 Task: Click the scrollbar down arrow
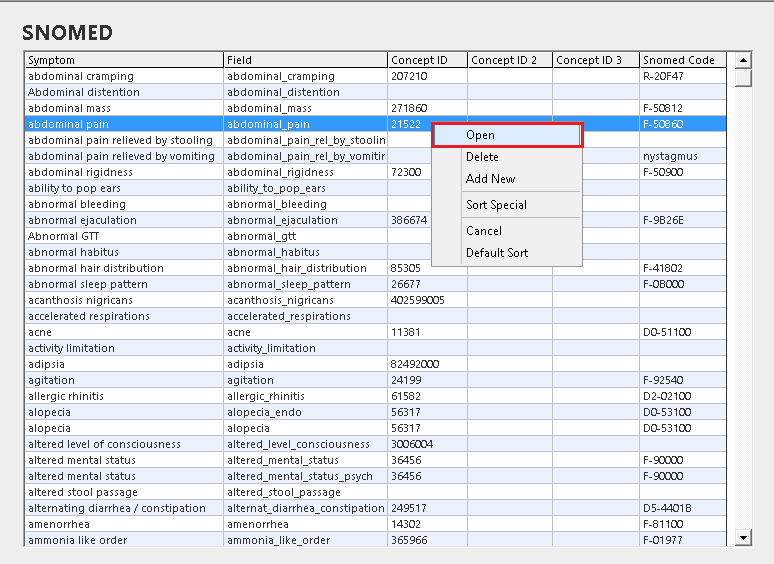(743, 537)
